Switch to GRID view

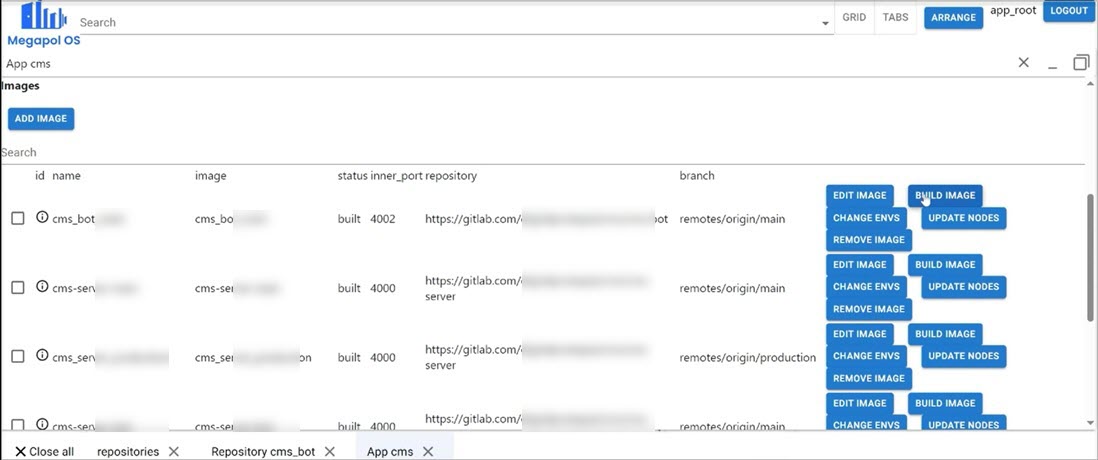click(x=854, y=18)
